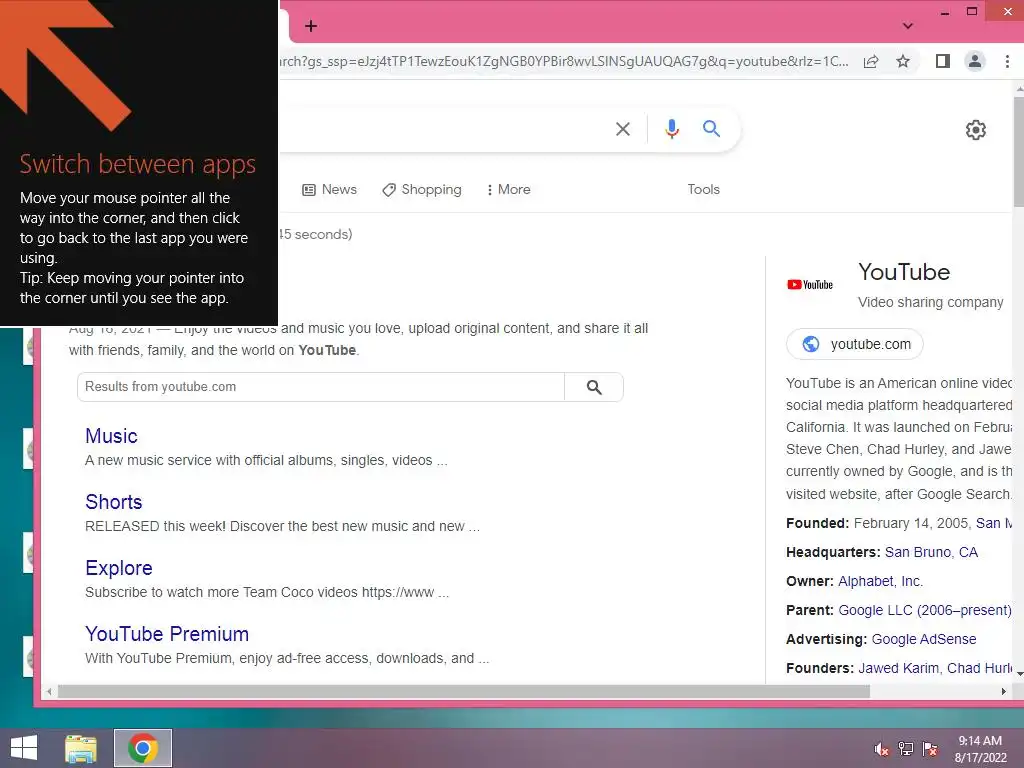Click the address bar URL
1024x768 pixels.
pyautogui.click(x=564, y=61)
